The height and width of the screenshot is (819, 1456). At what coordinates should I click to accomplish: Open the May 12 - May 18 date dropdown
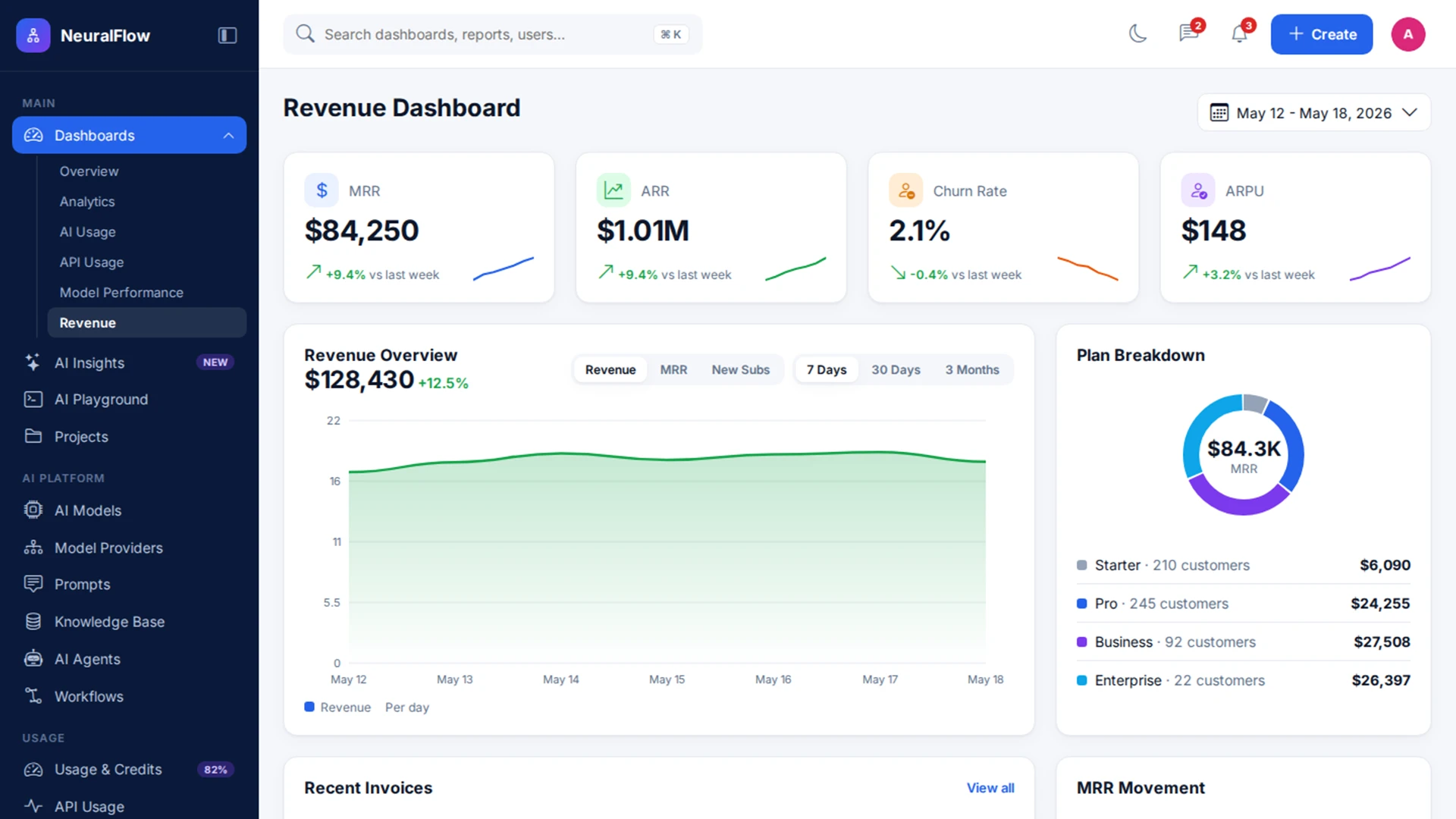1314,112
